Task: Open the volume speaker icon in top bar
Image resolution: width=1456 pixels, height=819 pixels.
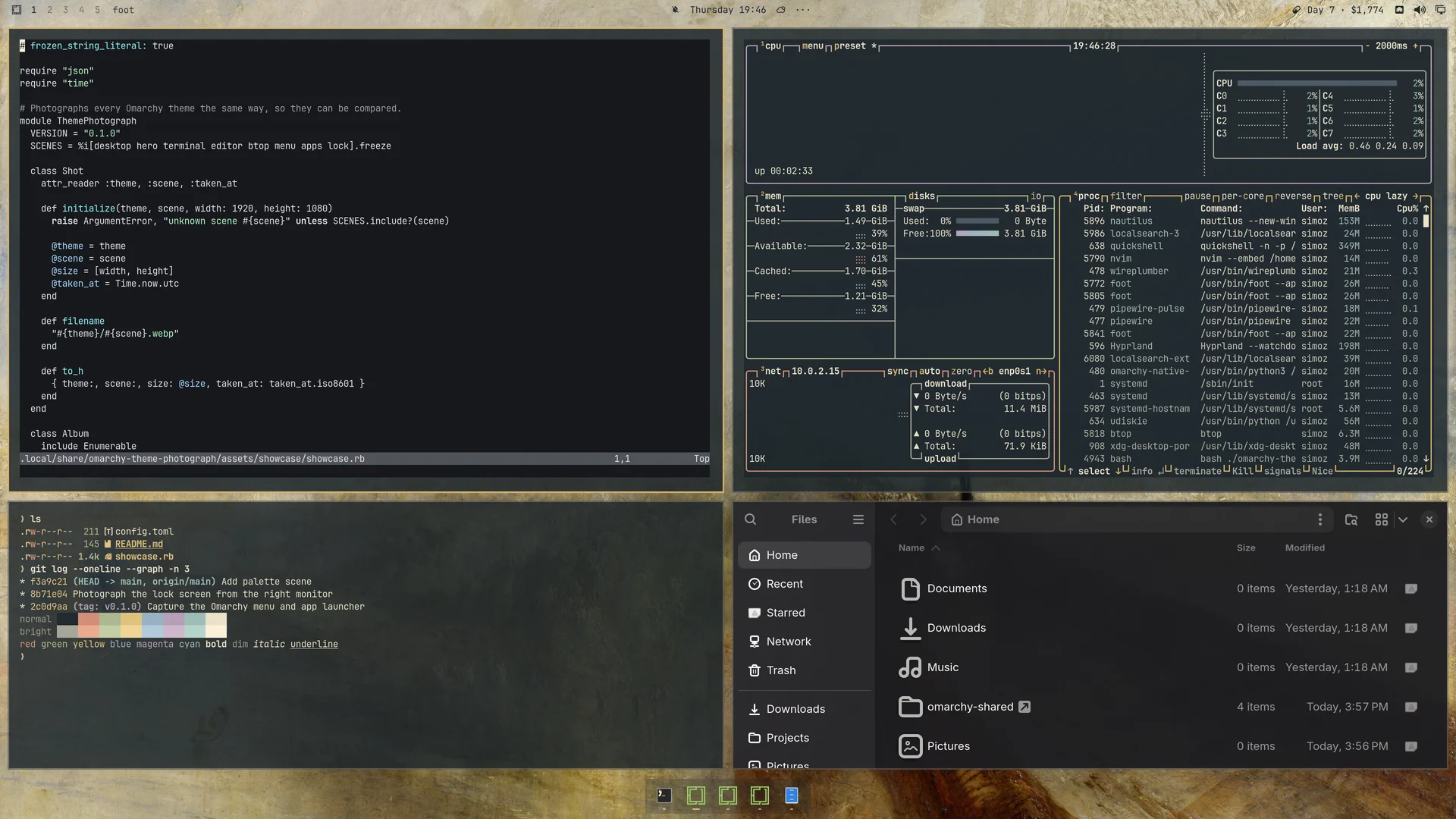Action: click(1420, 10)
